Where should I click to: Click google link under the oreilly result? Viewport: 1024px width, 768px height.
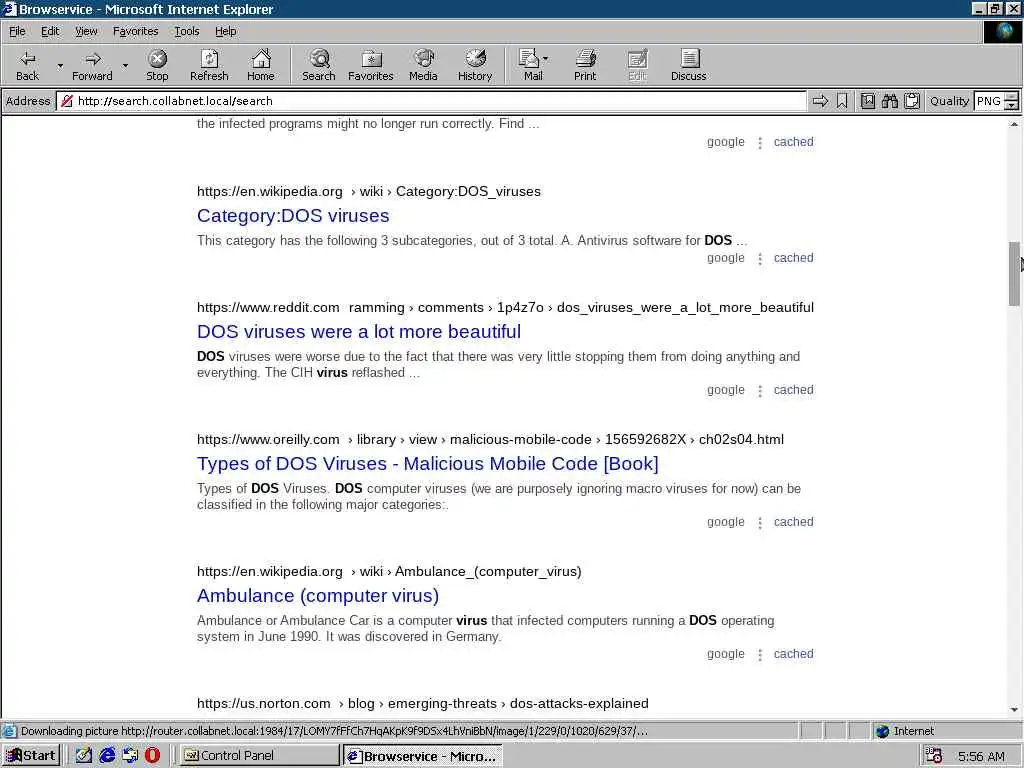[726, 522]
